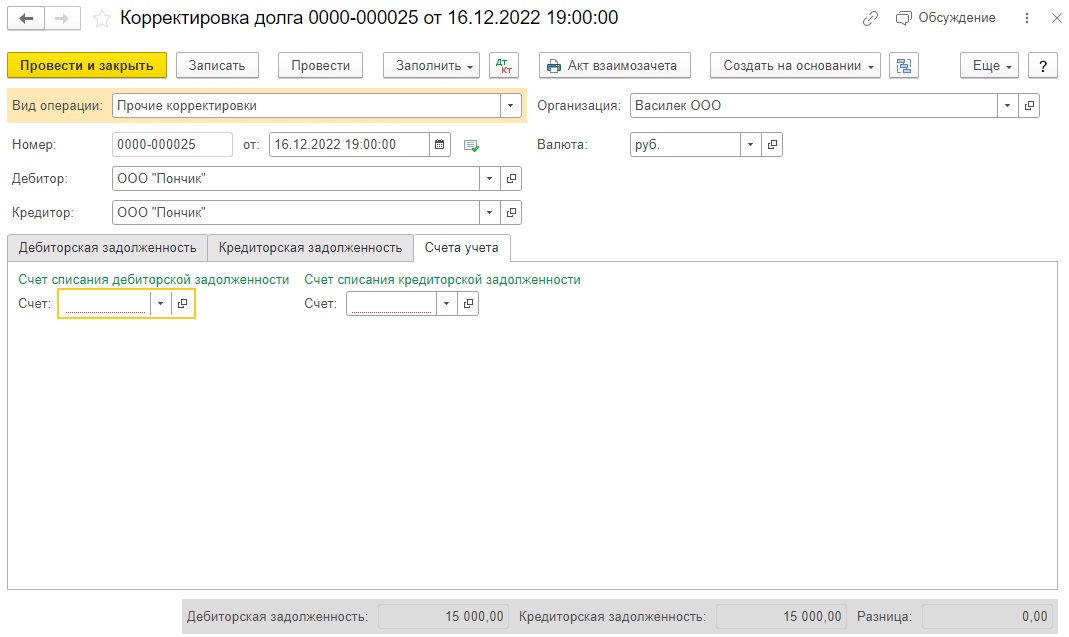Click the Записать button

point(217,65)
